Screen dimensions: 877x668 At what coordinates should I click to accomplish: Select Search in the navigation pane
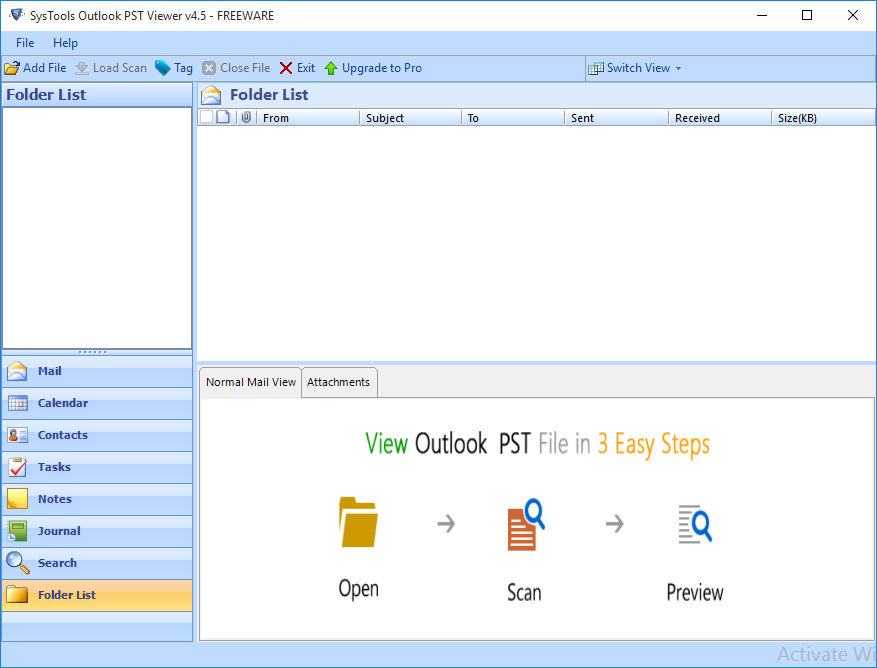coord(97,563)
